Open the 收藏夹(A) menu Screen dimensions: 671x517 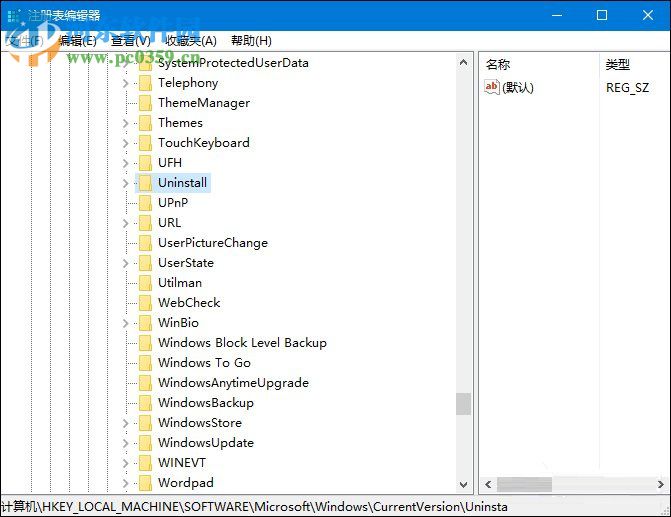190,41
